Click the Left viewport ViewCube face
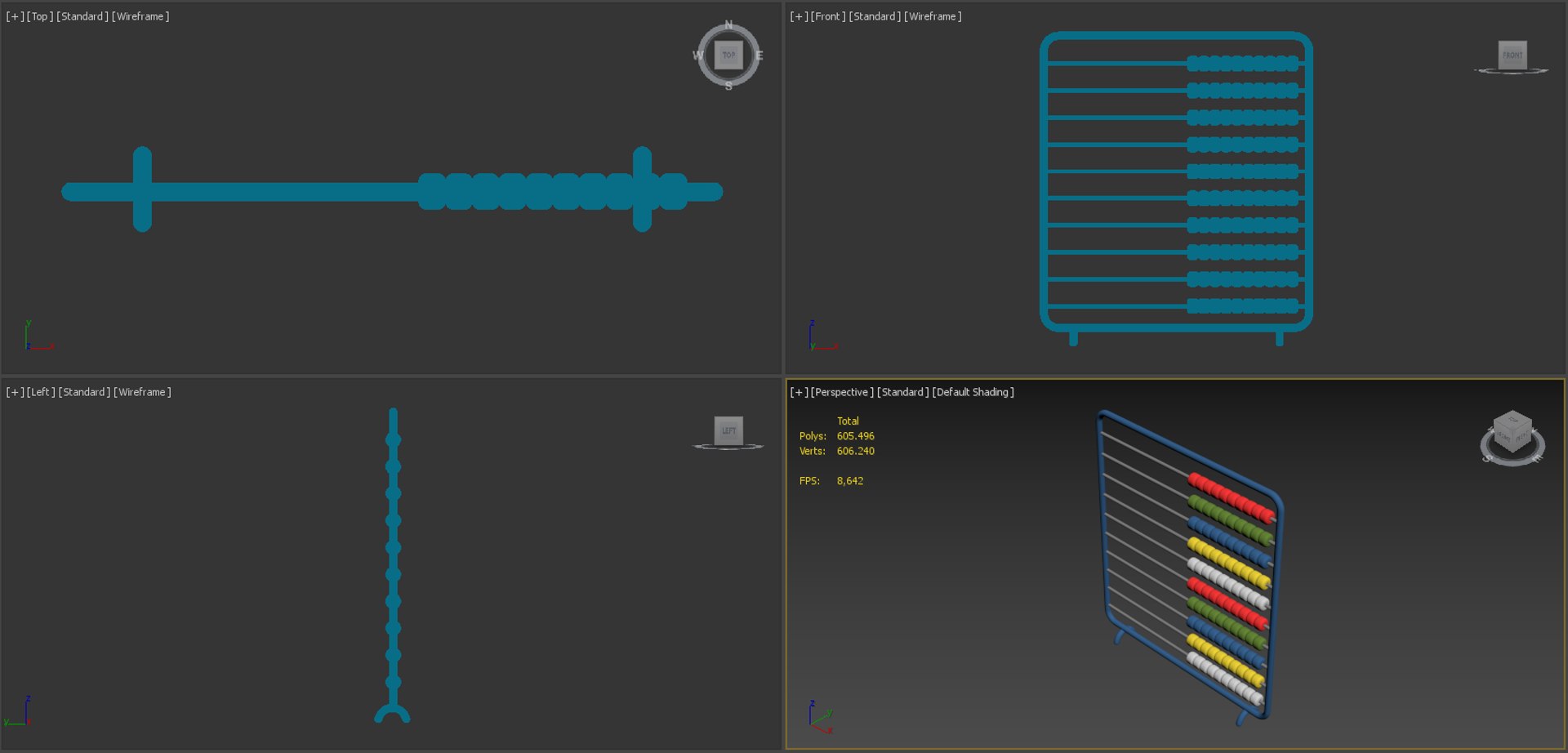The height and width of the screenshot is (753, 1568). pyautogui.click(x=728, y=430)
